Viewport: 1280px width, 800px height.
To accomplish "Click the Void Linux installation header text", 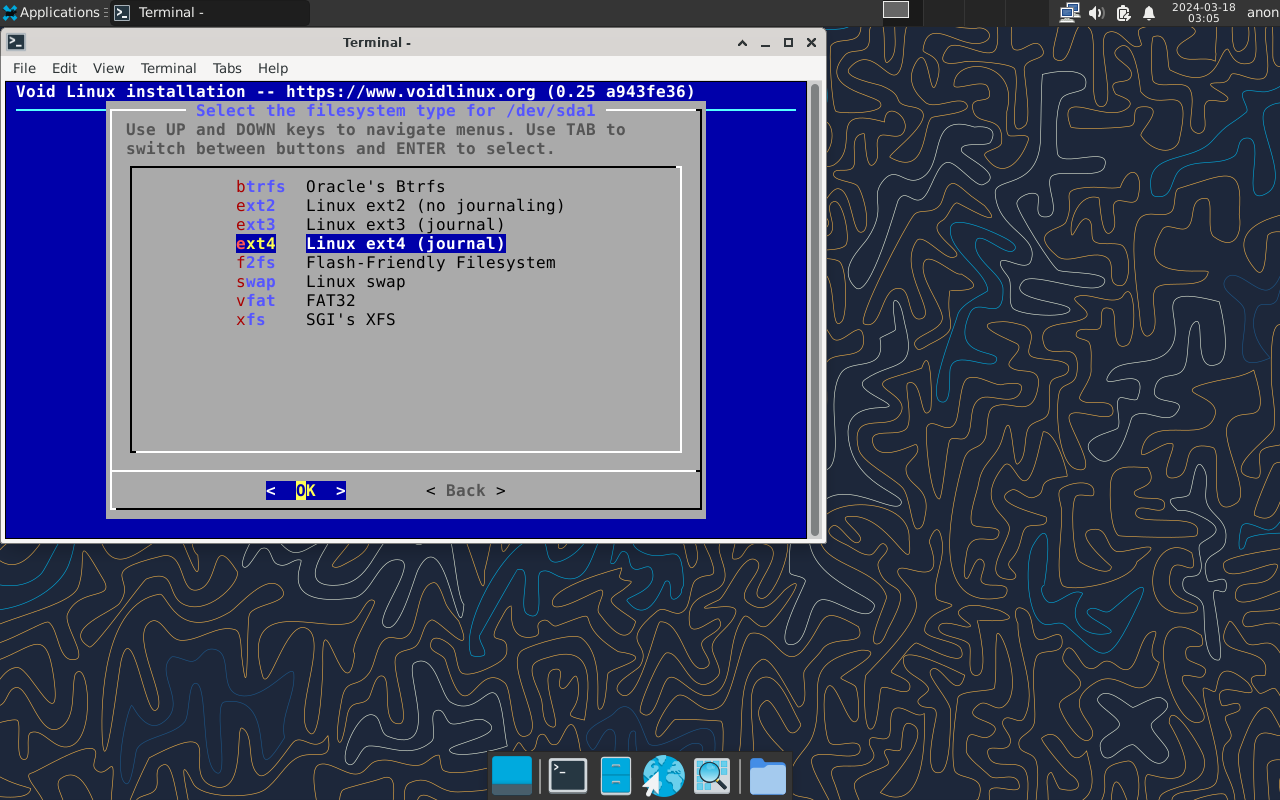I will 355,92.
